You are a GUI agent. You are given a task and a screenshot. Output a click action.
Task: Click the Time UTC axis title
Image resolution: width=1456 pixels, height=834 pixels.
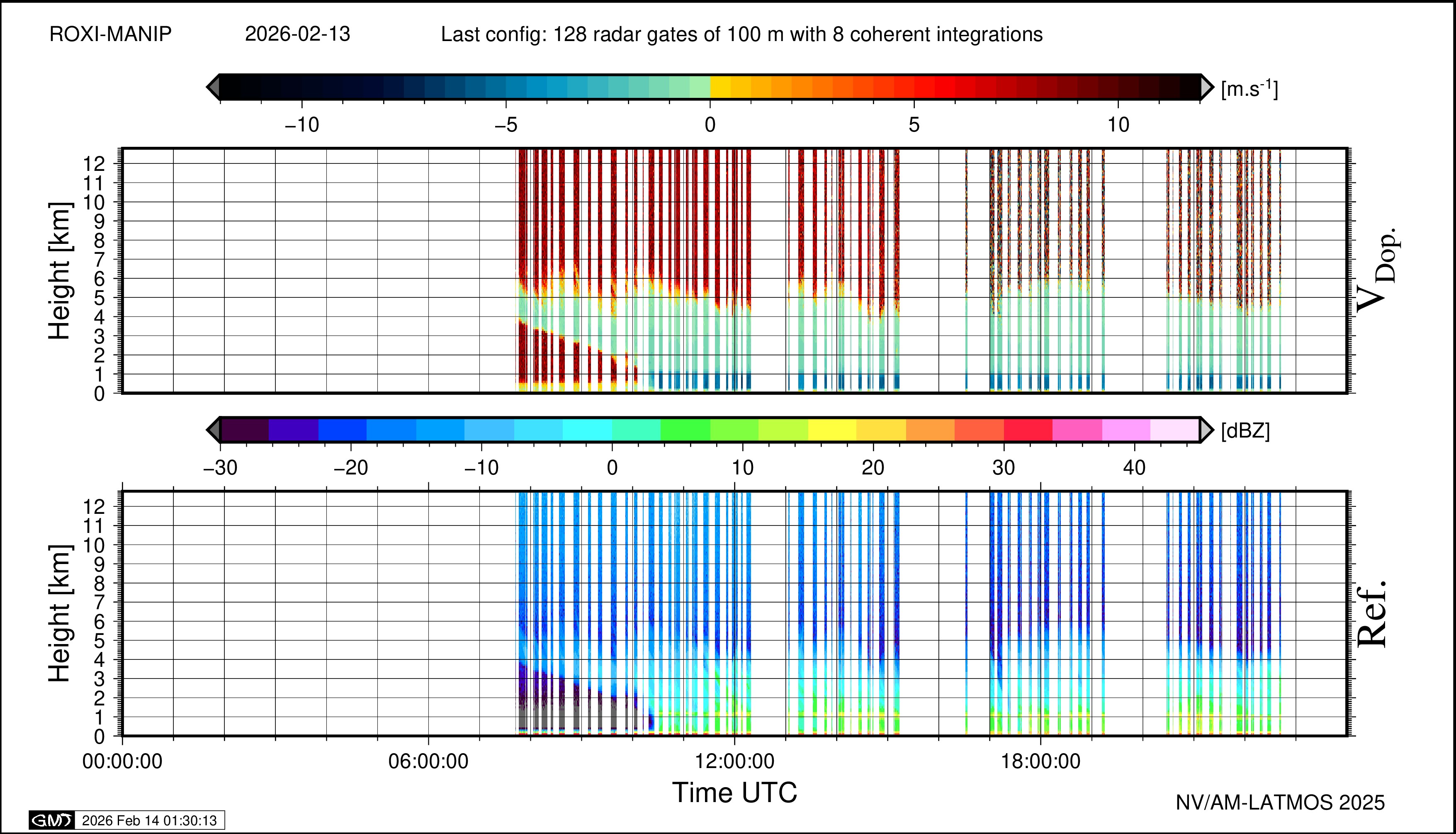[x=734, y=793]
